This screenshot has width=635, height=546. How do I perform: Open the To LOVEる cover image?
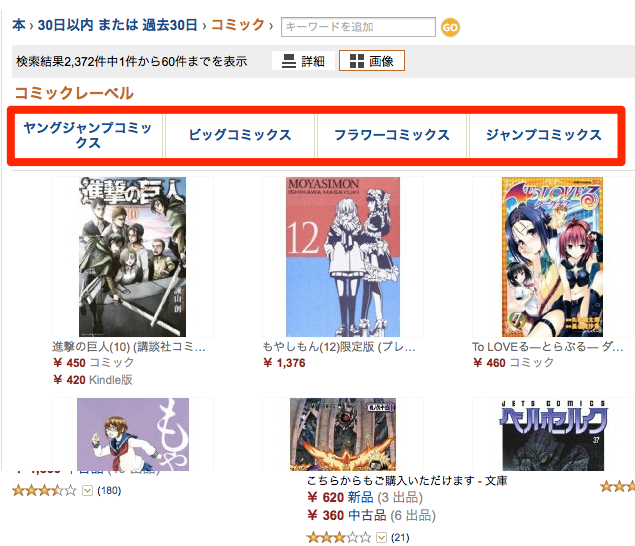(x=552, y=257)
